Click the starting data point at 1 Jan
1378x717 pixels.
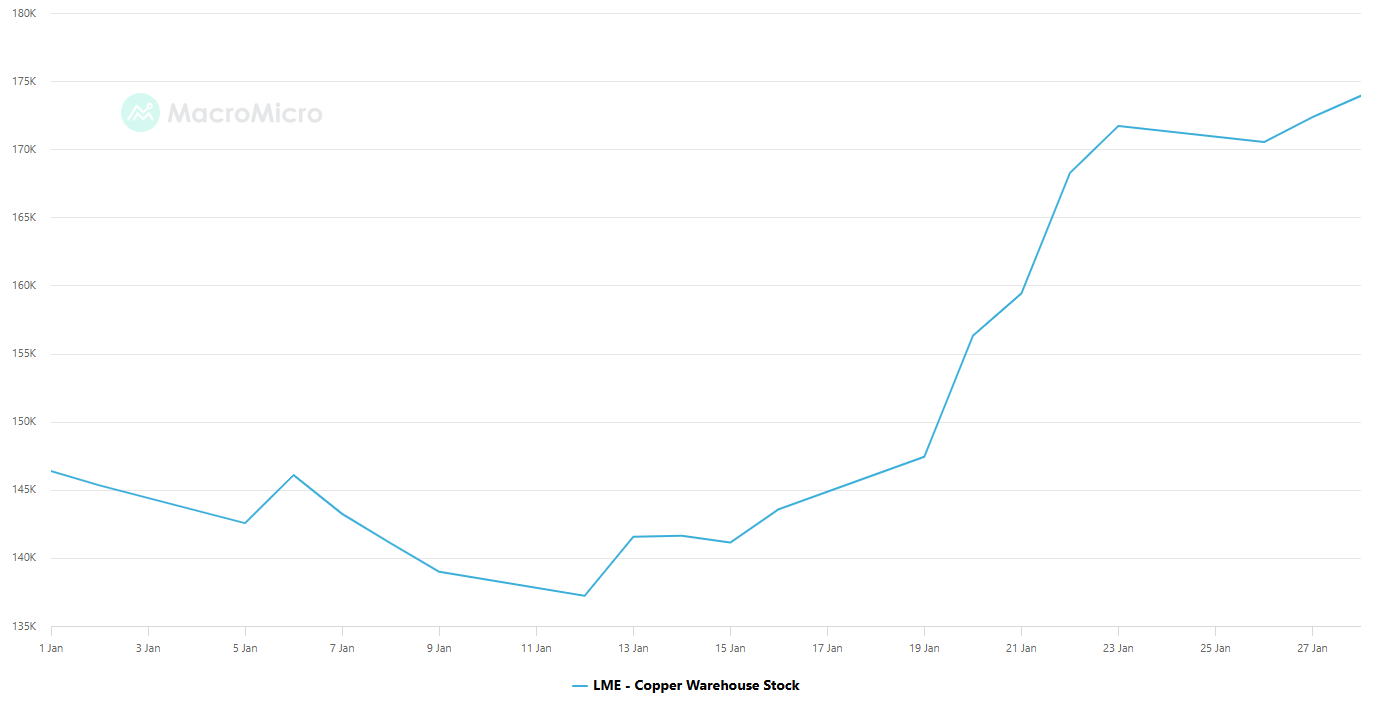pos(51,470)
